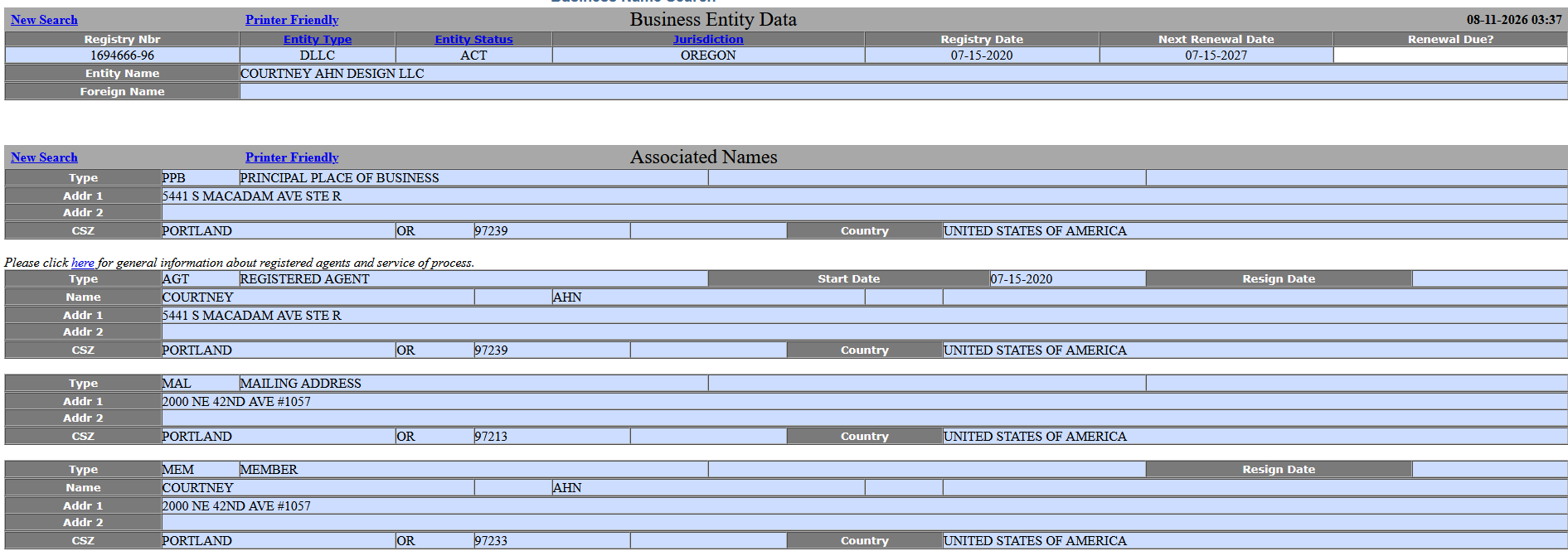Click the MAL type code
The height and width of the screenshot is (551, 1568).
click(177, 384)
